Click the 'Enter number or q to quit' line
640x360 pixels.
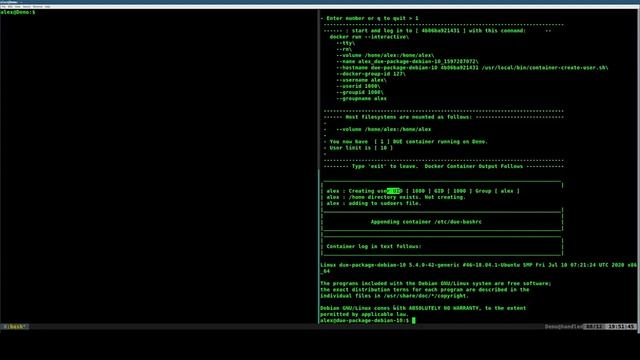click(x=369, y=18)
